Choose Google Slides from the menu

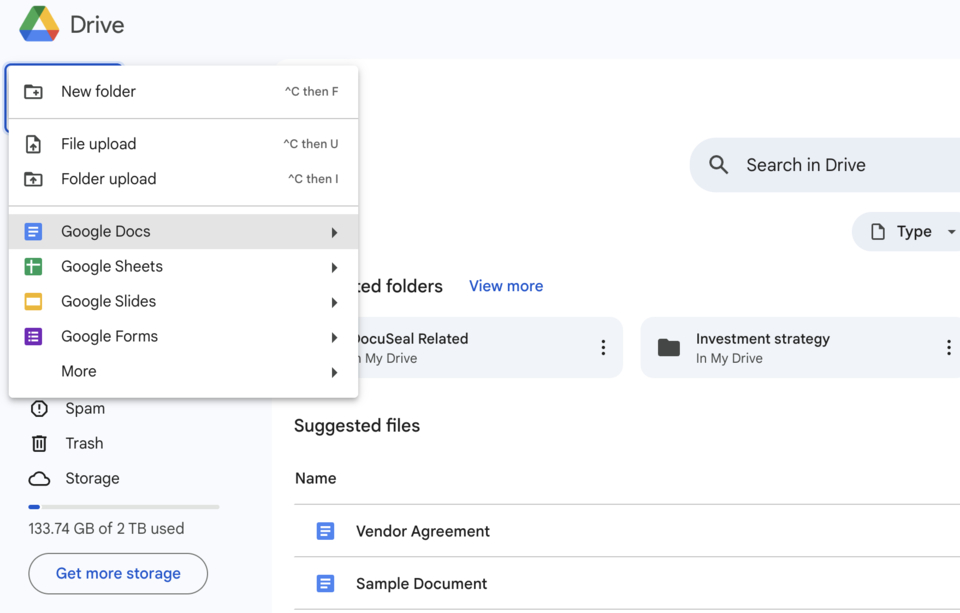(x=183, y=302)
